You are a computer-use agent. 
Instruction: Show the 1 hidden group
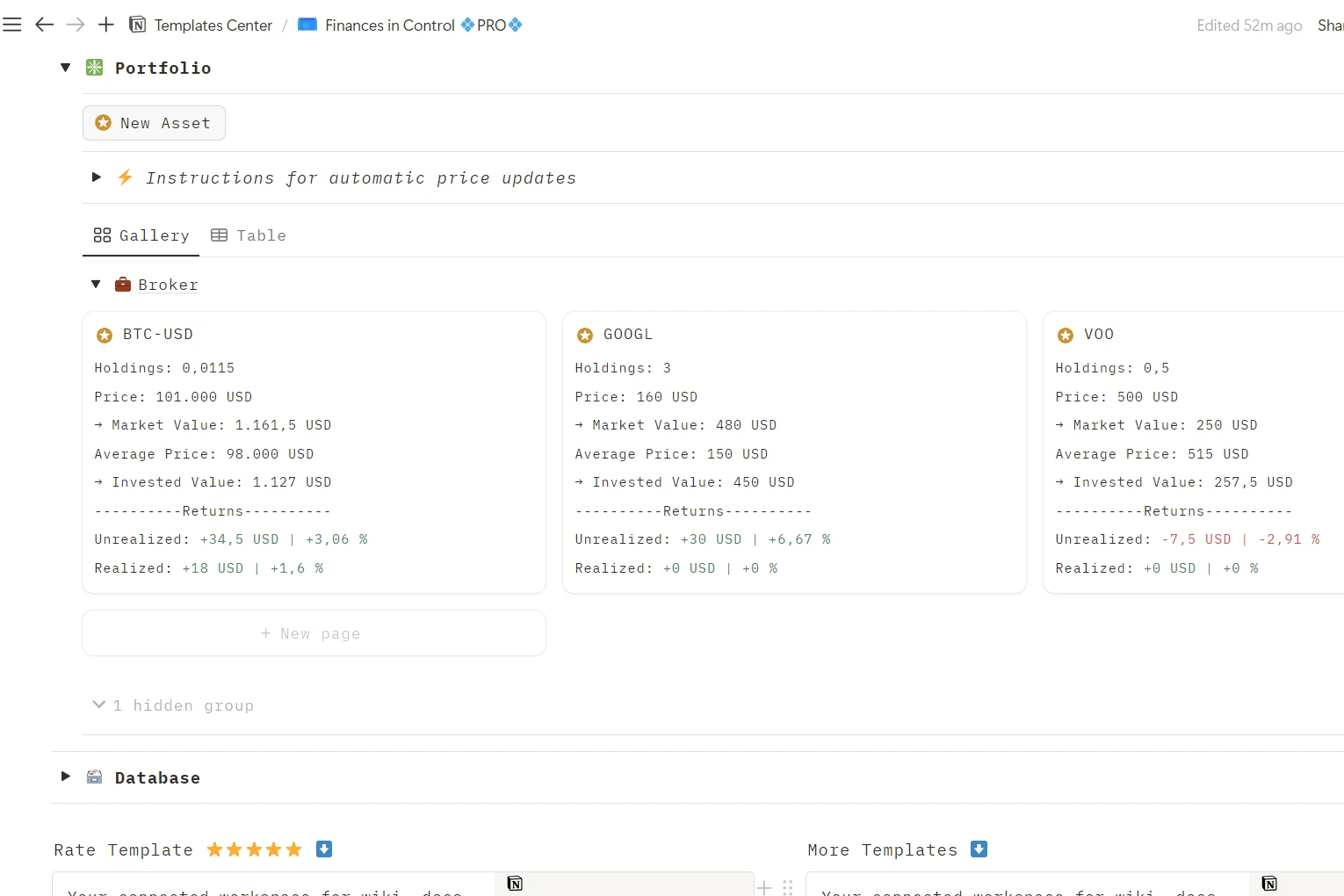[x=174, y=705]
